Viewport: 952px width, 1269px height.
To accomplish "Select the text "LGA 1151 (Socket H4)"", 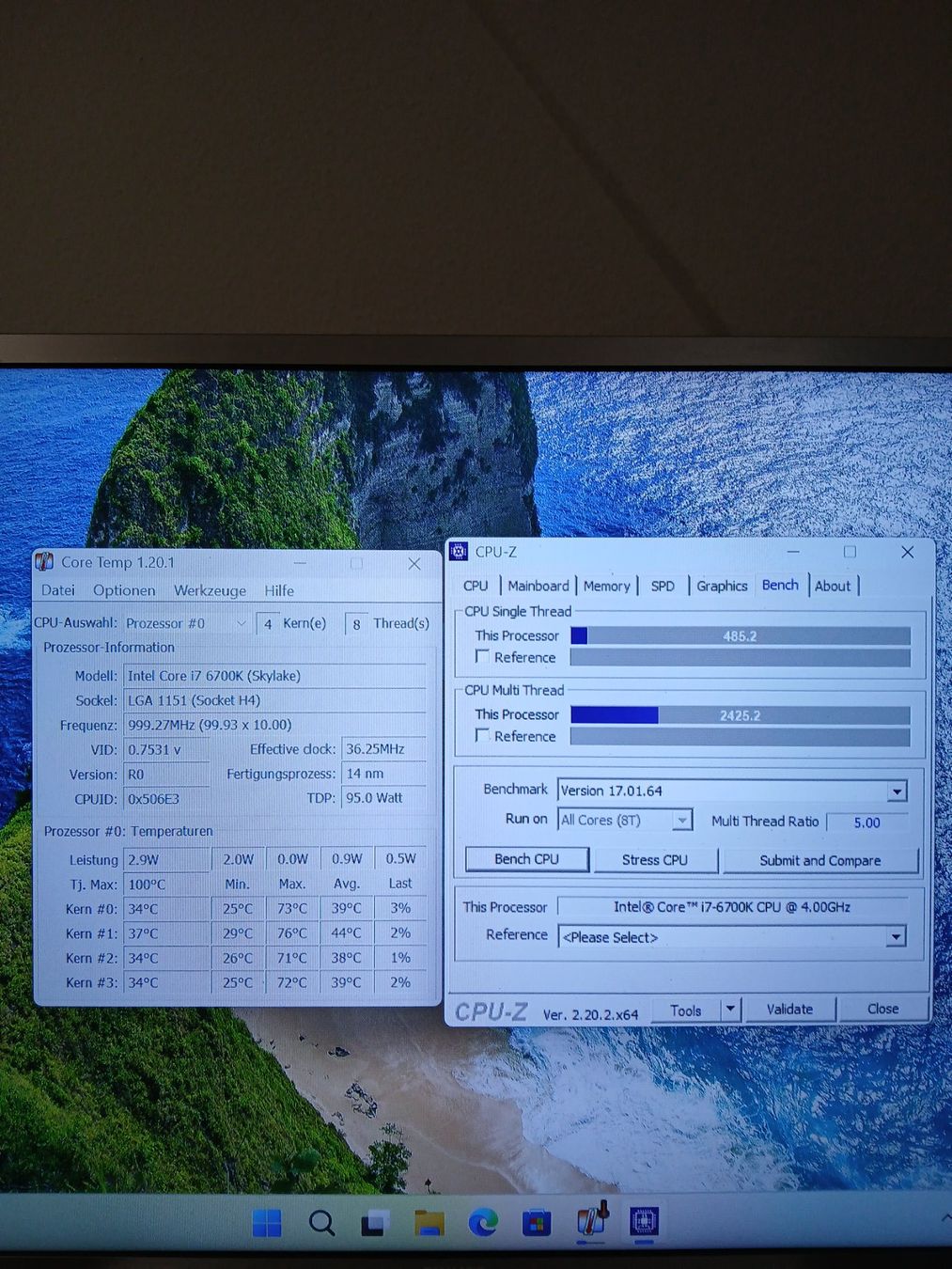I will coord(194,700).
